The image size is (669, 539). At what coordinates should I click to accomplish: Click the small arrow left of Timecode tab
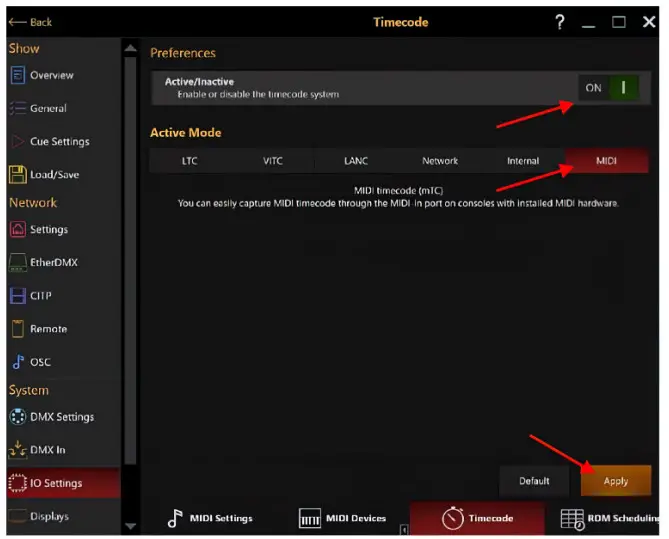(404, 530)
